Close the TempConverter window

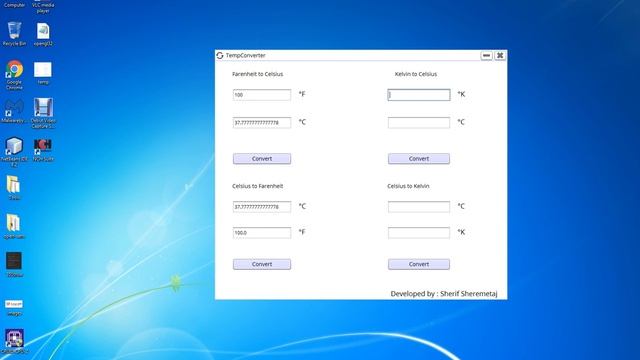click(x=500, y=56)
